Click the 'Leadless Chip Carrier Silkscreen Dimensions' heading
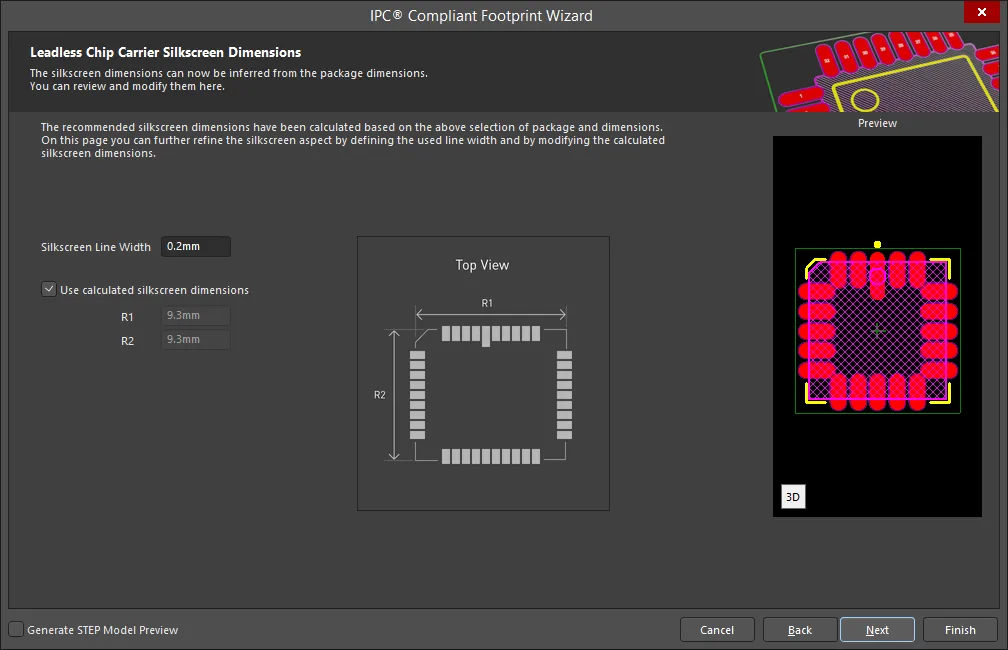Screen dimensions: 1008x650 point(165,53)
